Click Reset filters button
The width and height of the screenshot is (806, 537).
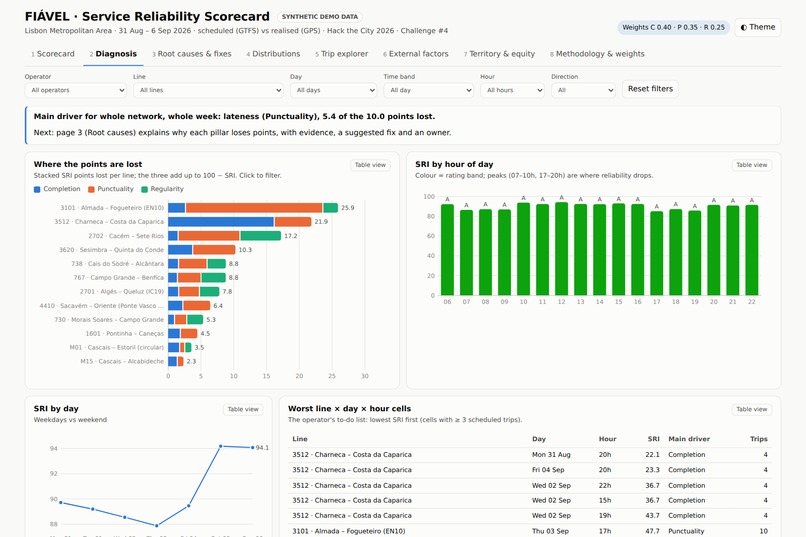pos(650,89)
